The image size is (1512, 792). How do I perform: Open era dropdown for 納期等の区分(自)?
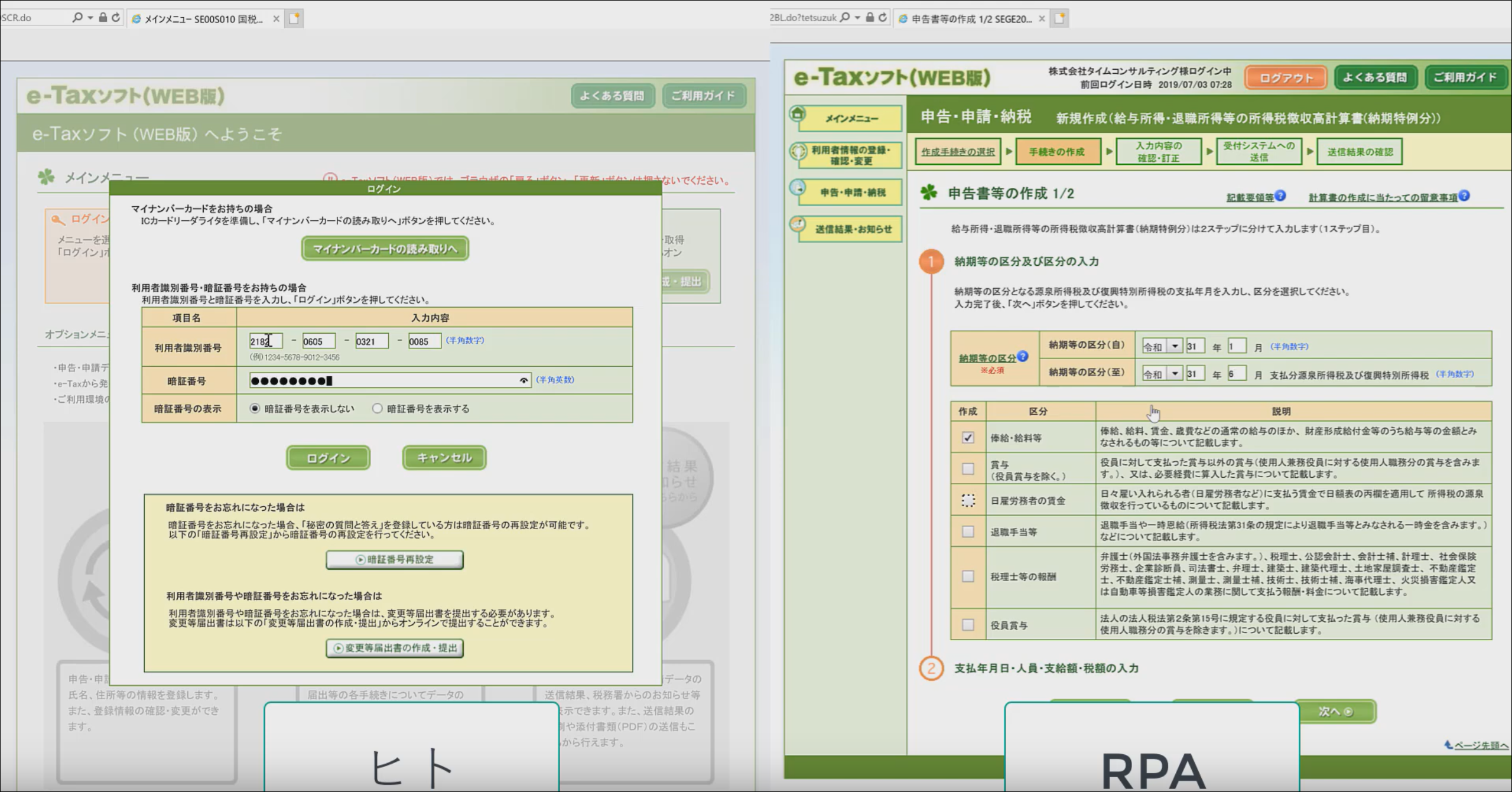pos(1175,346)
